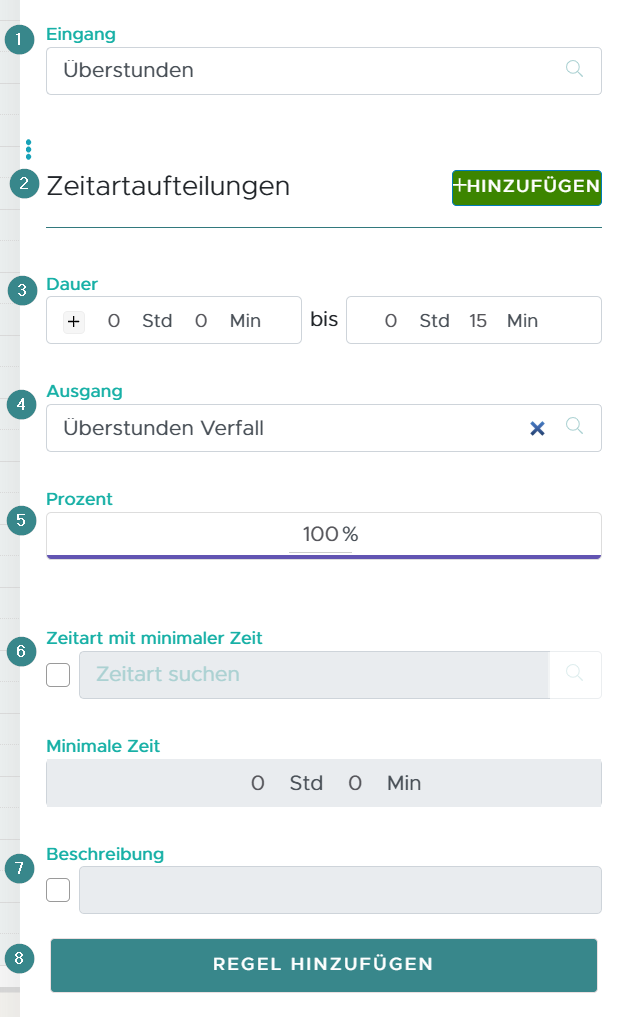
Task: Click the Beschreibung text field
Action: pos(340,890)
